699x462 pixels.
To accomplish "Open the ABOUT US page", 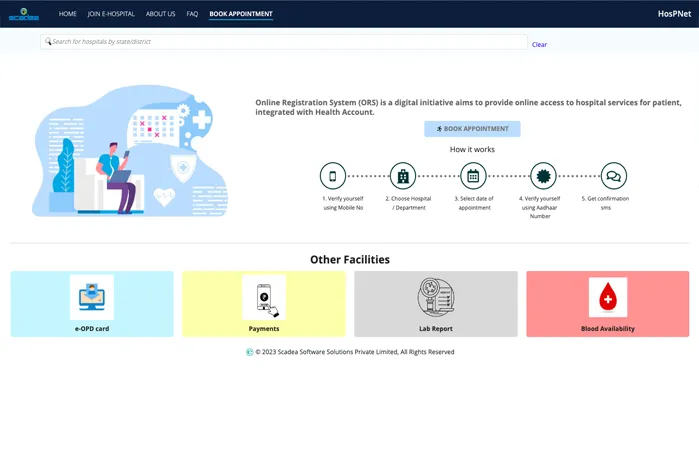I will 160,14.
